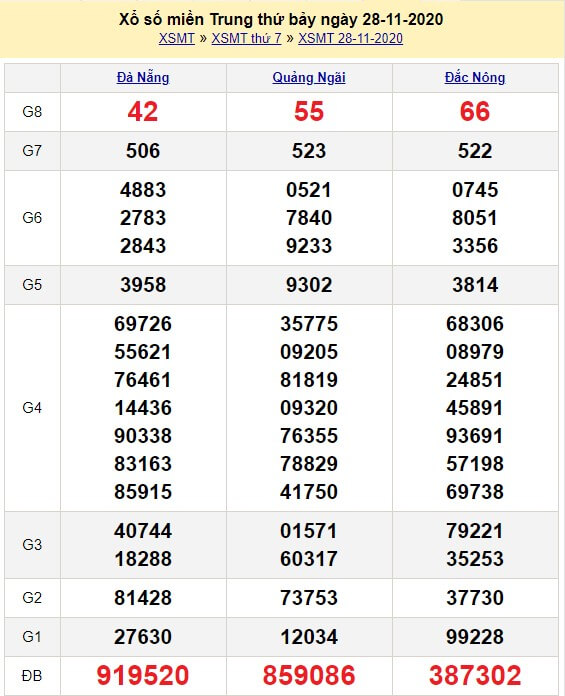Select Quảng Ngãi G7 number 523
The image size is (565, 696).
309,151
